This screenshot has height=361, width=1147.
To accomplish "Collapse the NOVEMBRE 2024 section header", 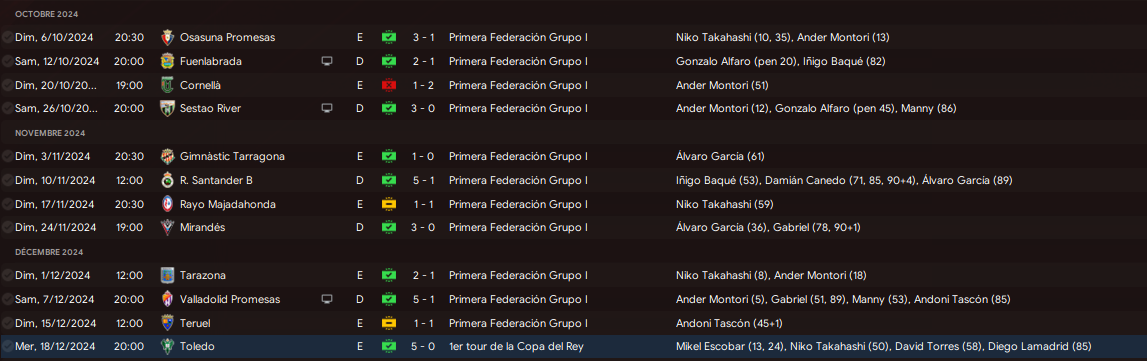I will tap(50, 133).
